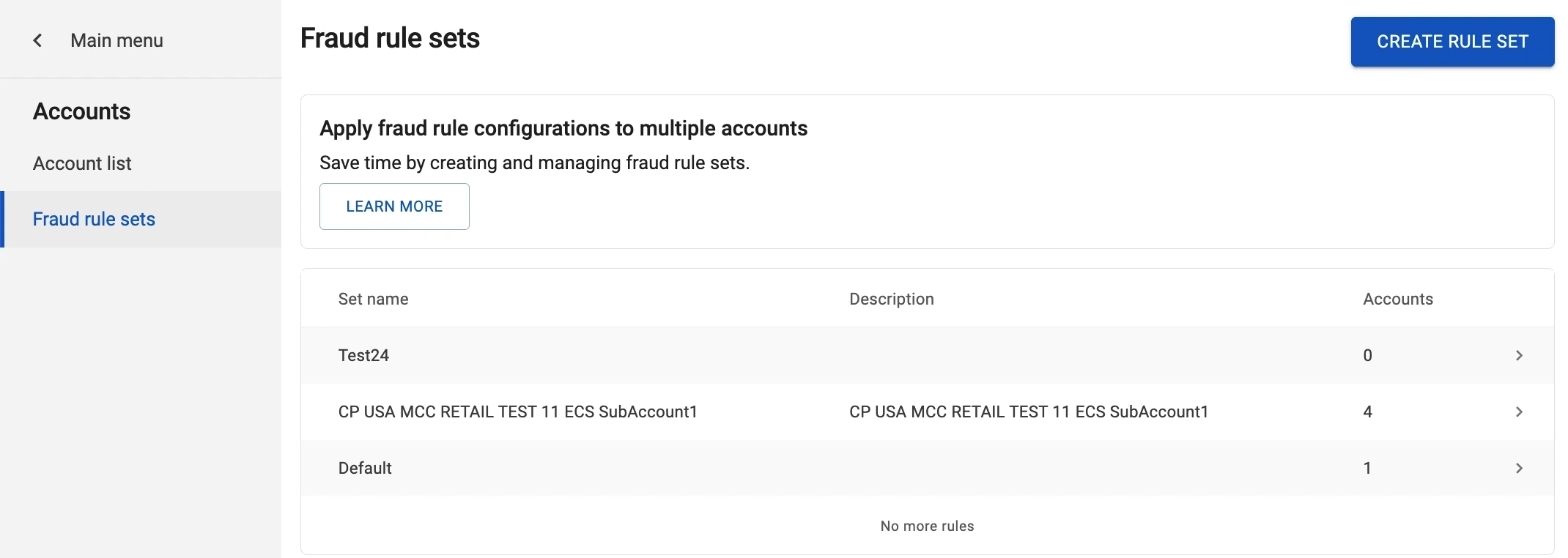Click the back chevron beside Main menu
The height and width of the screenshot is (558, 1568).
coord(37,40)
